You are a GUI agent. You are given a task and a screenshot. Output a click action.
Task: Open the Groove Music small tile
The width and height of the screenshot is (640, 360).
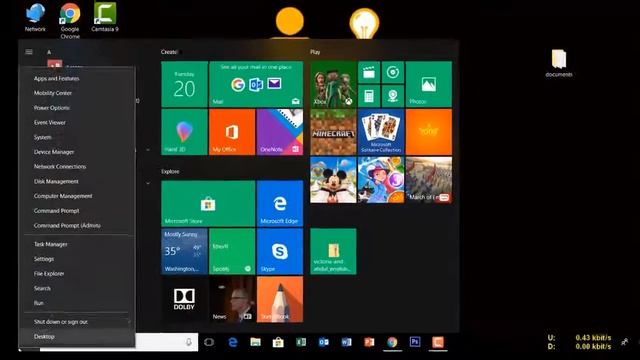coord(393,72)
